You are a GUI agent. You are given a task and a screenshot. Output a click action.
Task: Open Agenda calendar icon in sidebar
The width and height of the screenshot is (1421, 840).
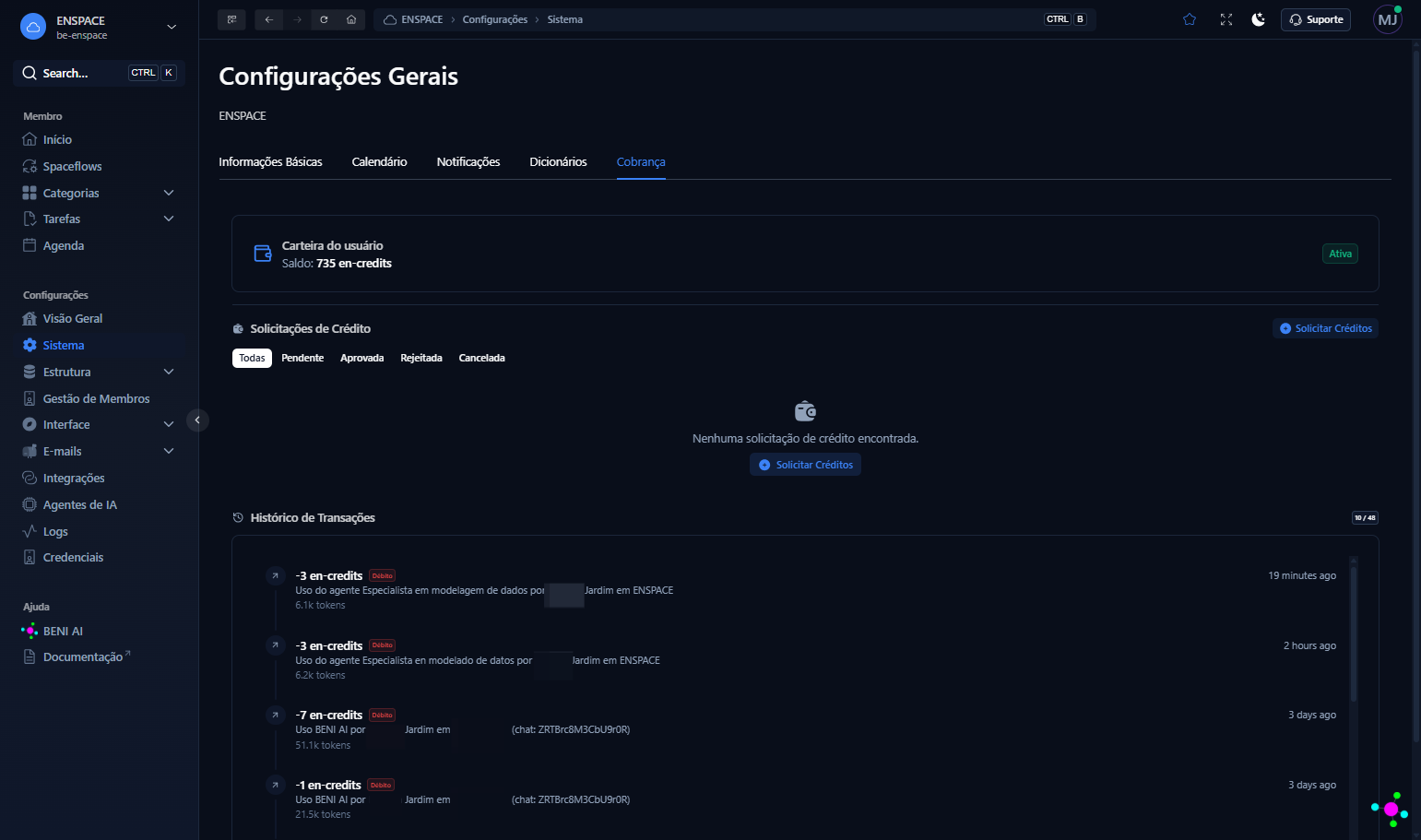(30, 245)
